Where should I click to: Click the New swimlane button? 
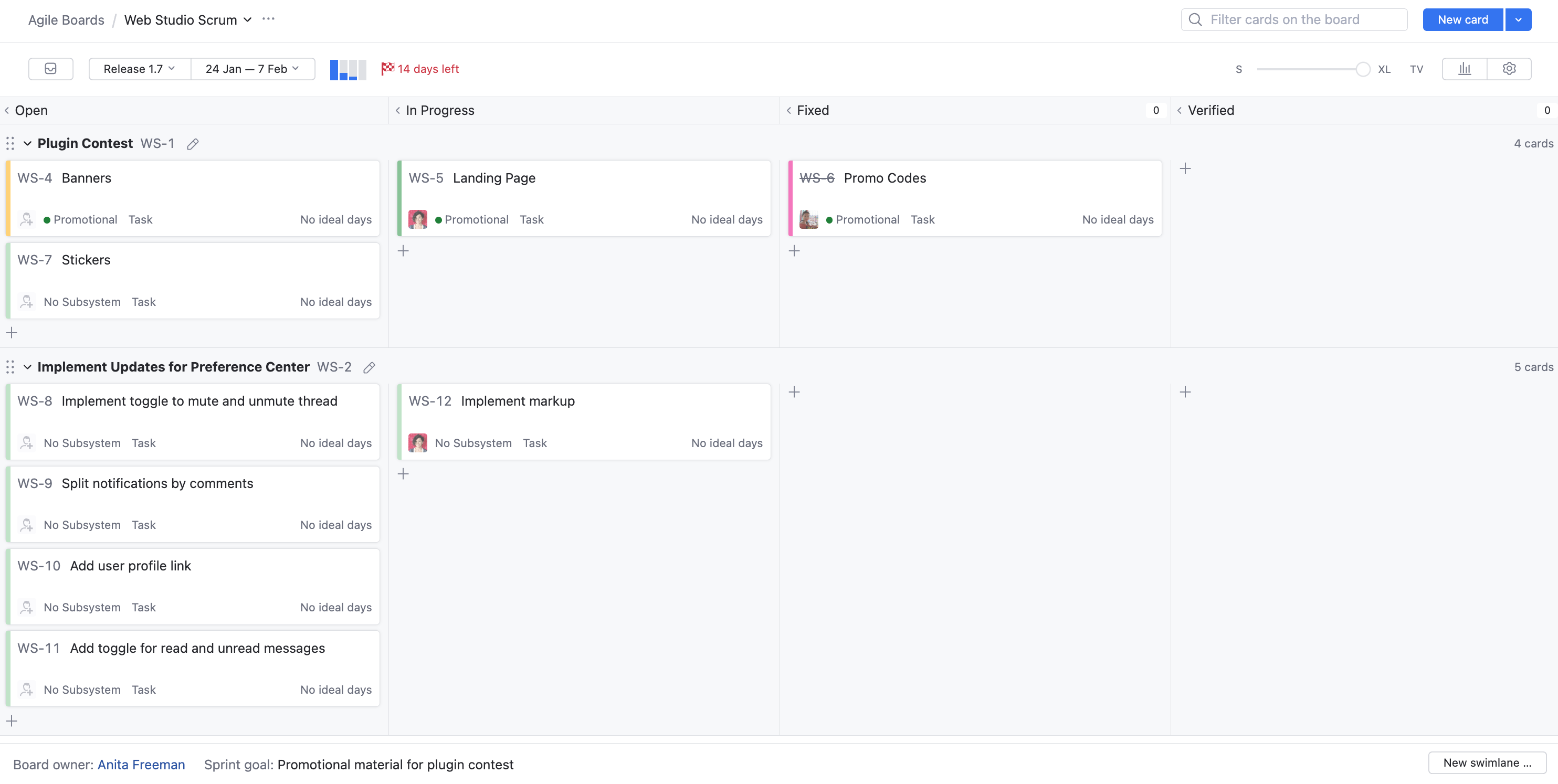tap(1487, 763)
